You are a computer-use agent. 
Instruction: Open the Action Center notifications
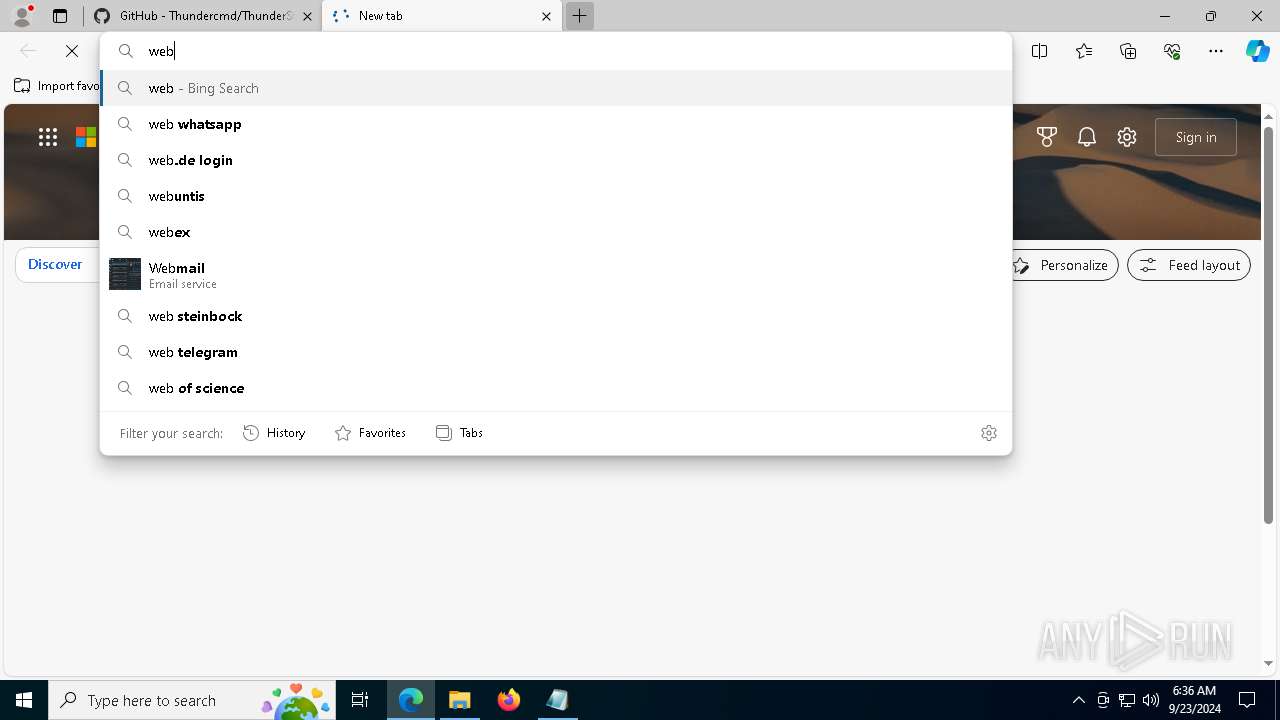pyautogui.click(x=1247, y=700)
